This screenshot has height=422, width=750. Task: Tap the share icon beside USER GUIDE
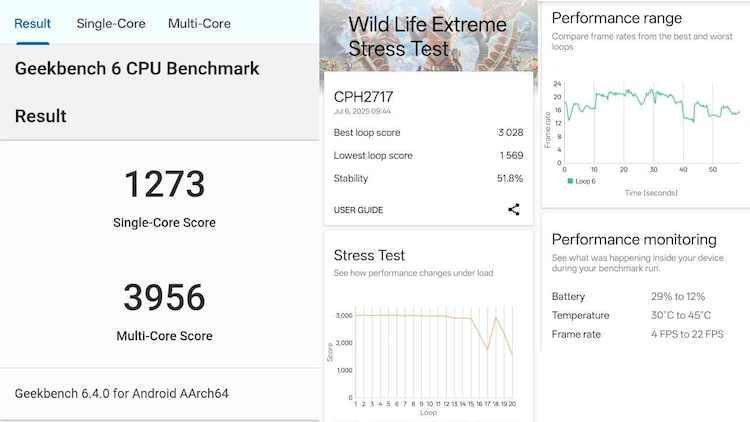tap(513, 210)
